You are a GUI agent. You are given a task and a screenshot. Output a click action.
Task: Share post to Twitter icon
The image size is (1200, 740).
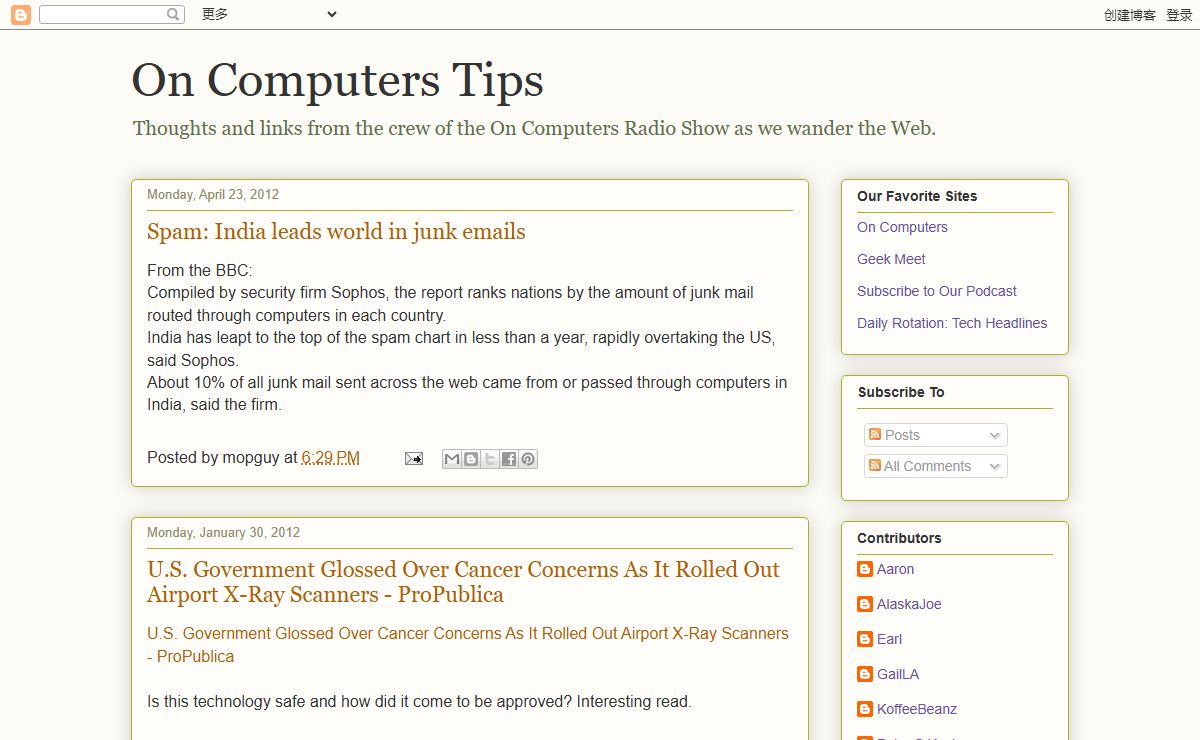(490, 459)
